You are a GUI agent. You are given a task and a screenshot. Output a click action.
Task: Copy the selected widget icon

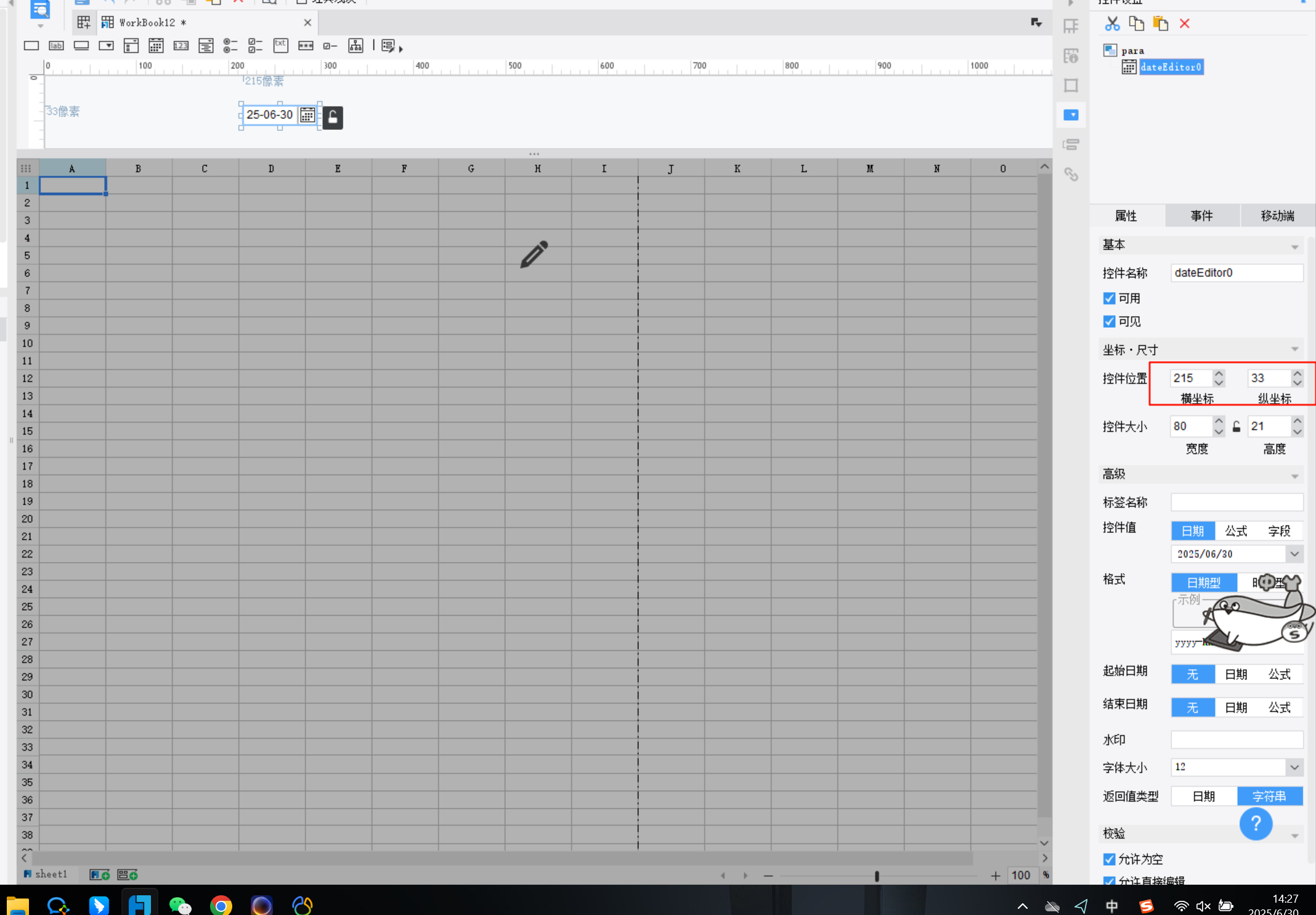tap(1136, 23)
